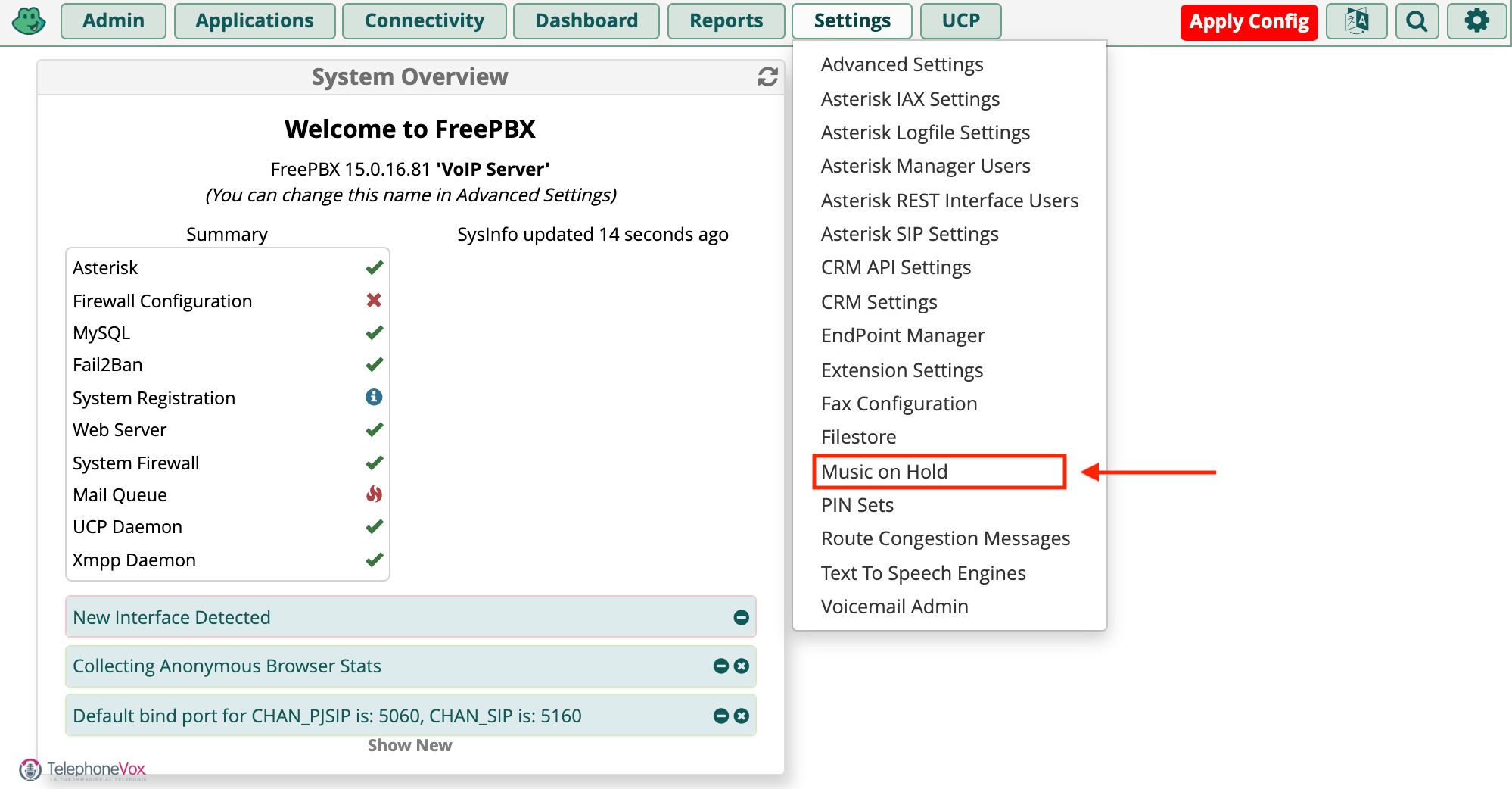Open the Applications menu

click(255, 21)
